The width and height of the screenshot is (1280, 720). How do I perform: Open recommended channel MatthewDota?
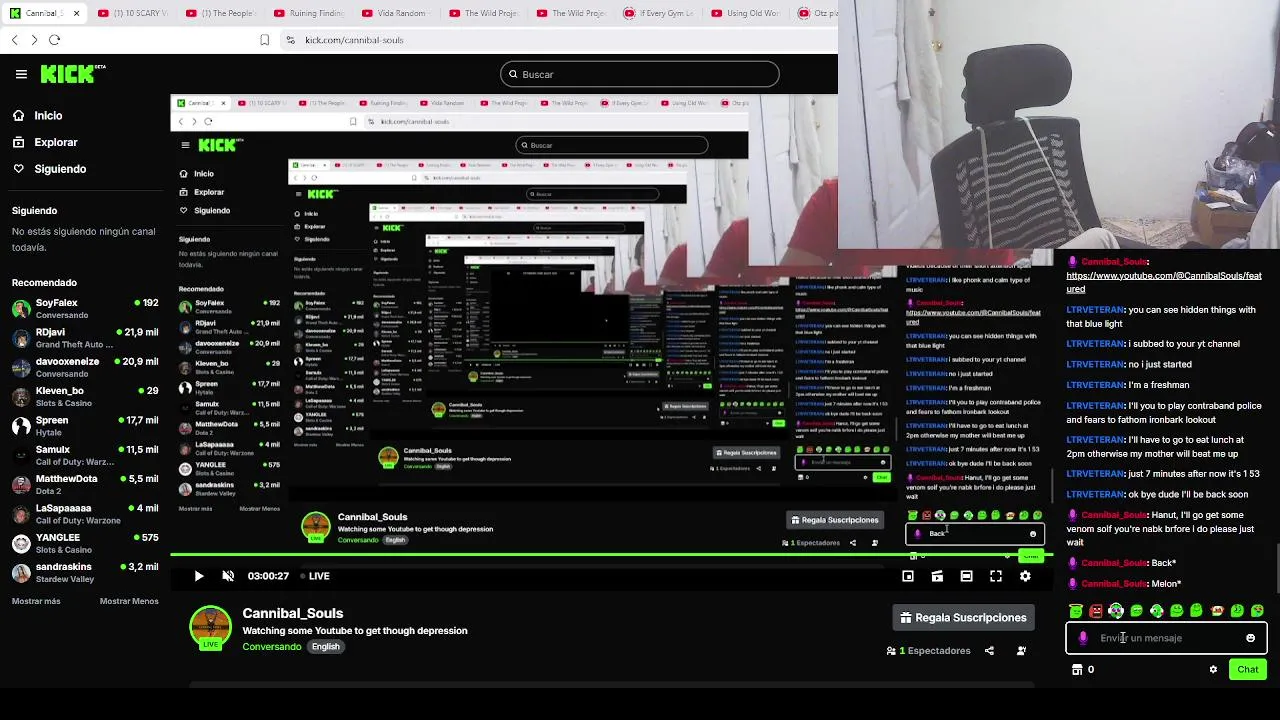pos(85,484)
